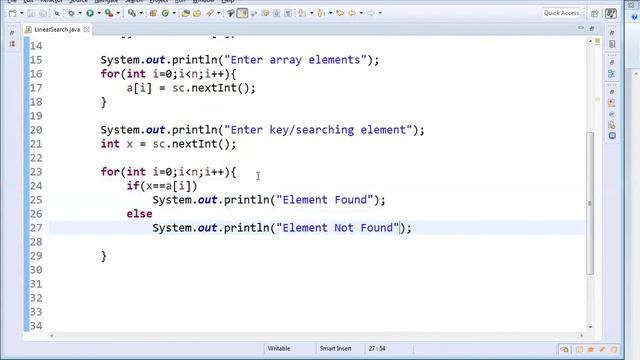Expand the Debug configurations dropdown arrow
The image size is (640, 360).
point(80,13)
